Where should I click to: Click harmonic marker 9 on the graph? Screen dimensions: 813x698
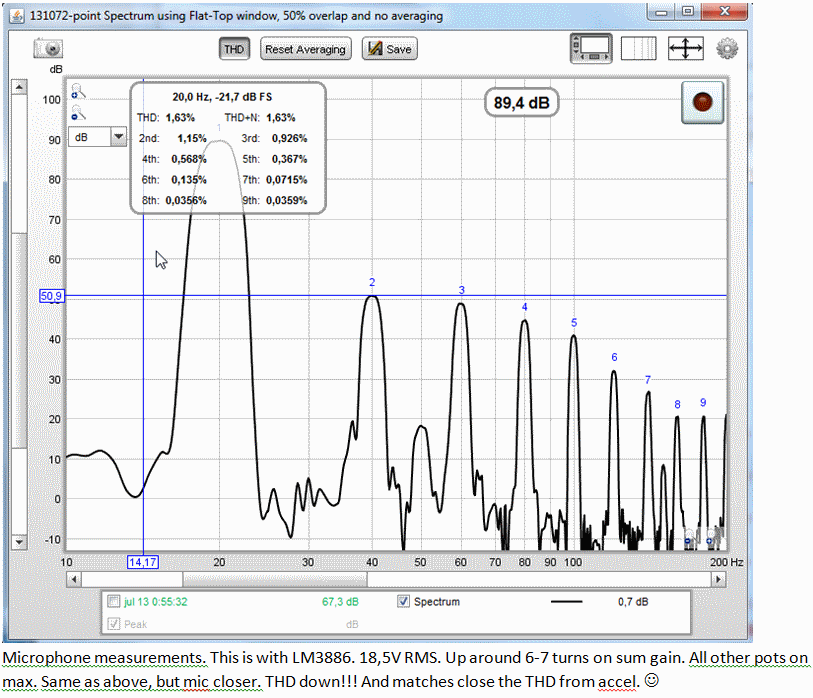[x=703, y=402]
